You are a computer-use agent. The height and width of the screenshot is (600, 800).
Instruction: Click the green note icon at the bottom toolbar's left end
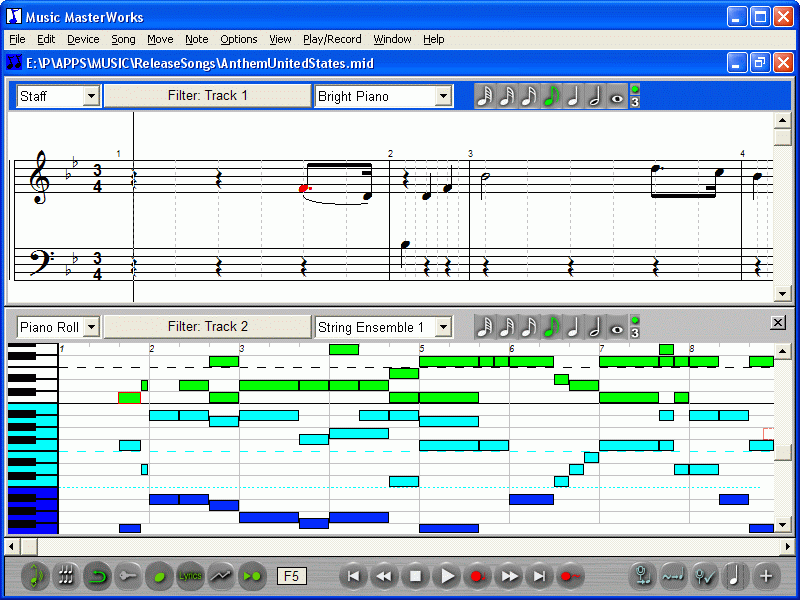click(x=35, y=577)
